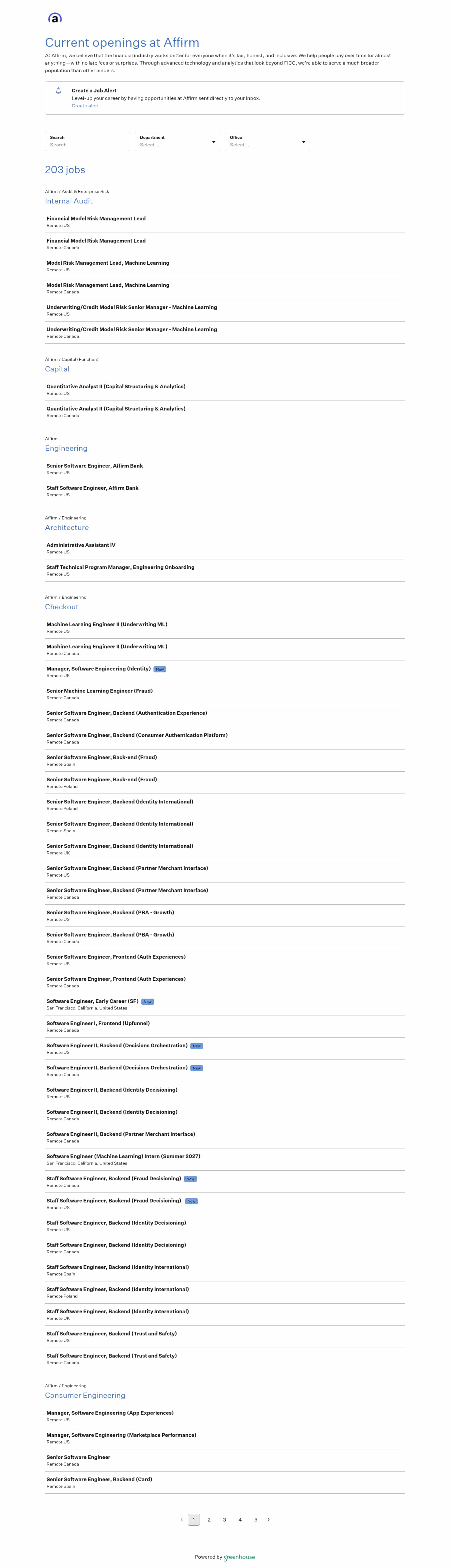Click the Affirm logo icon
Viewport: 450px width, 1568px height.
[55, 18]
